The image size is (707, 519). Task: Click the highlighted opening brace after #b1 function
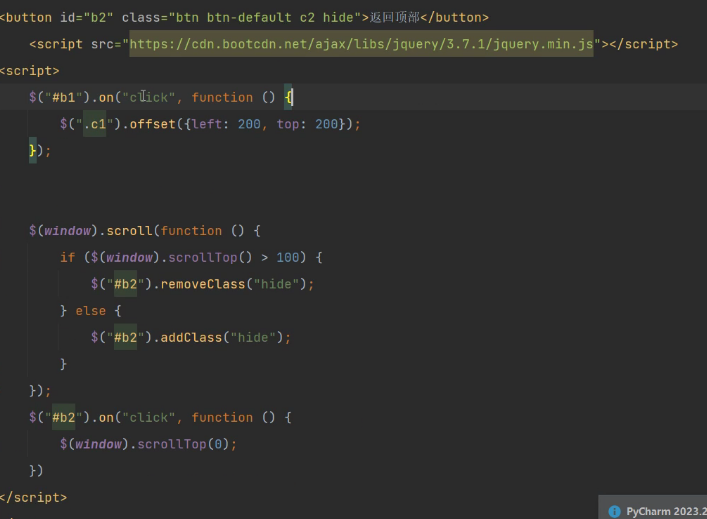(288, 97)
